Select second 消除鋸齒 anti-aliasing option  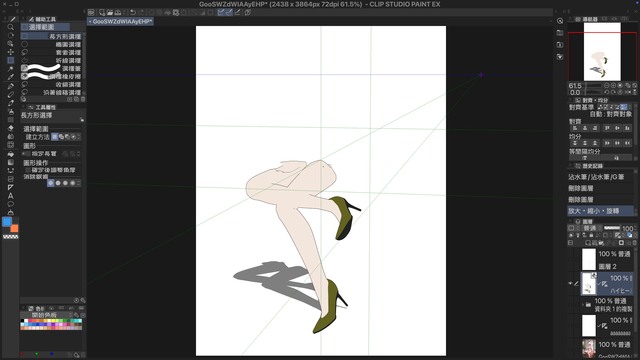coord(58,183)
